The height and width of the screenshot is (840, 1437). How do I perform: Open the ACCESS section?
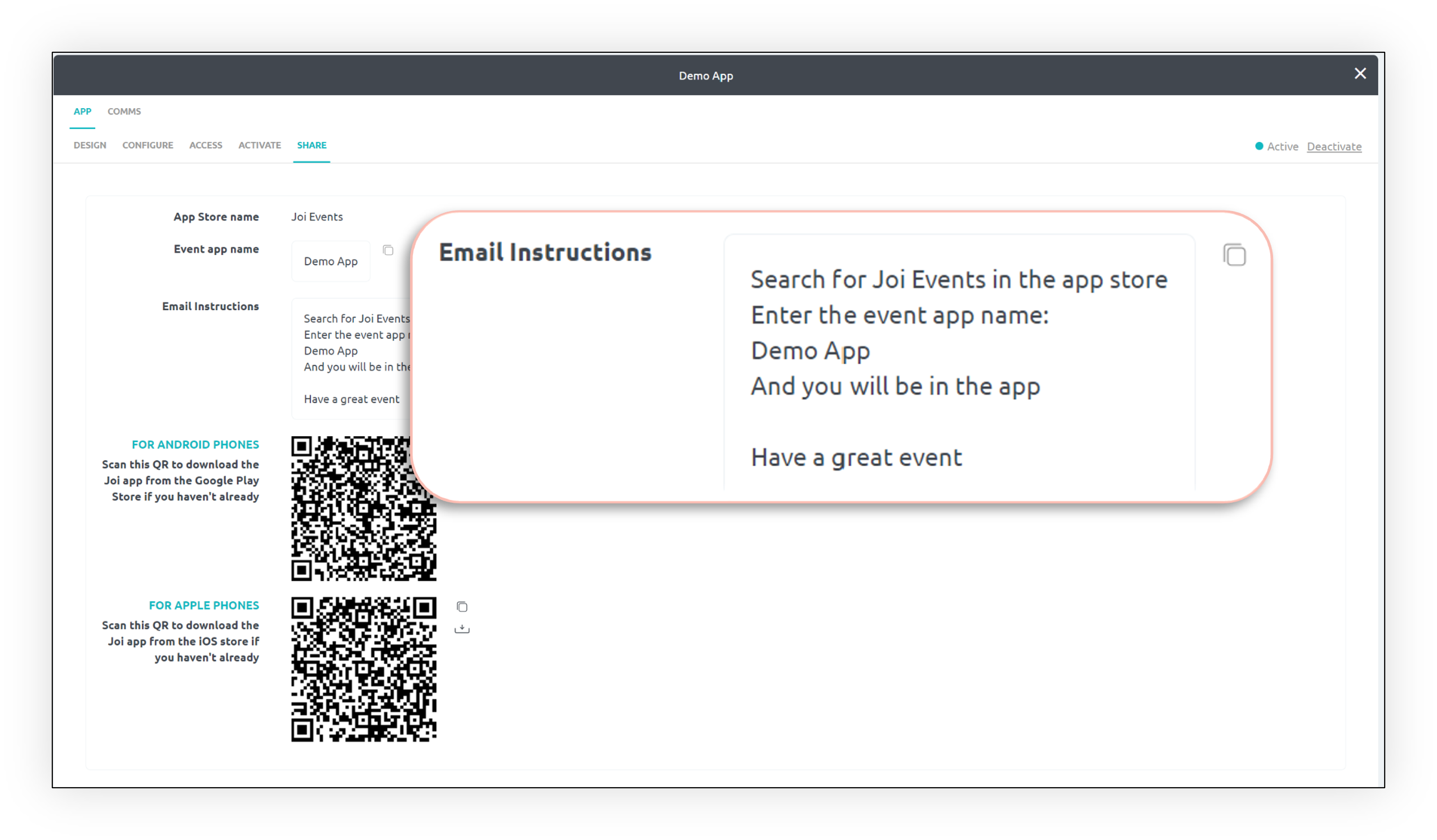206,145
